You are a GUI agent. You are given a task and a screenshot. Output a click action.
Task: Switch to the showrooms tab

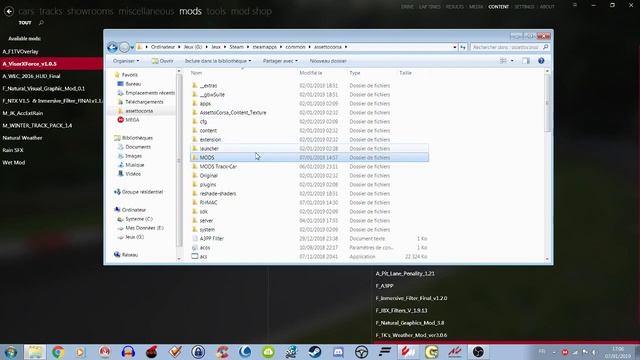click(90, 11)
